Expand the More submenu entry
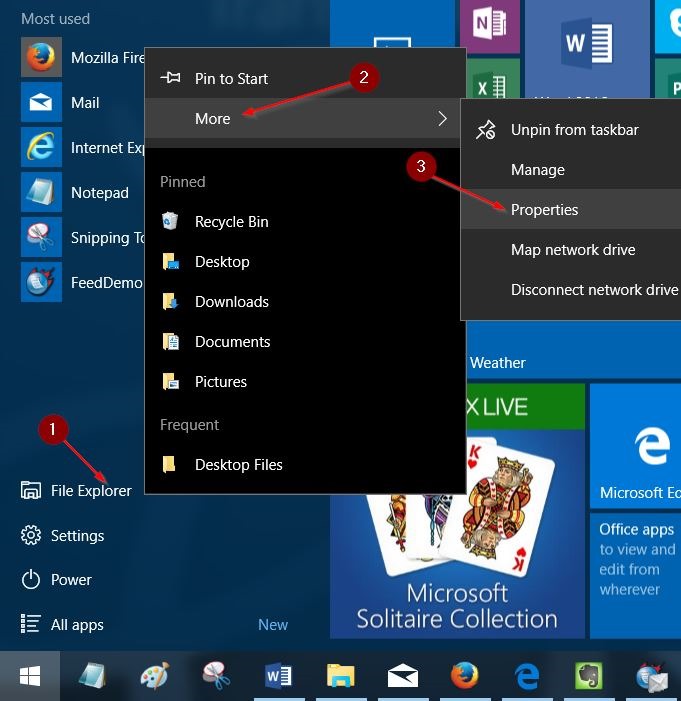The width and height of the screenshot is (681, 701). (302, 118)
